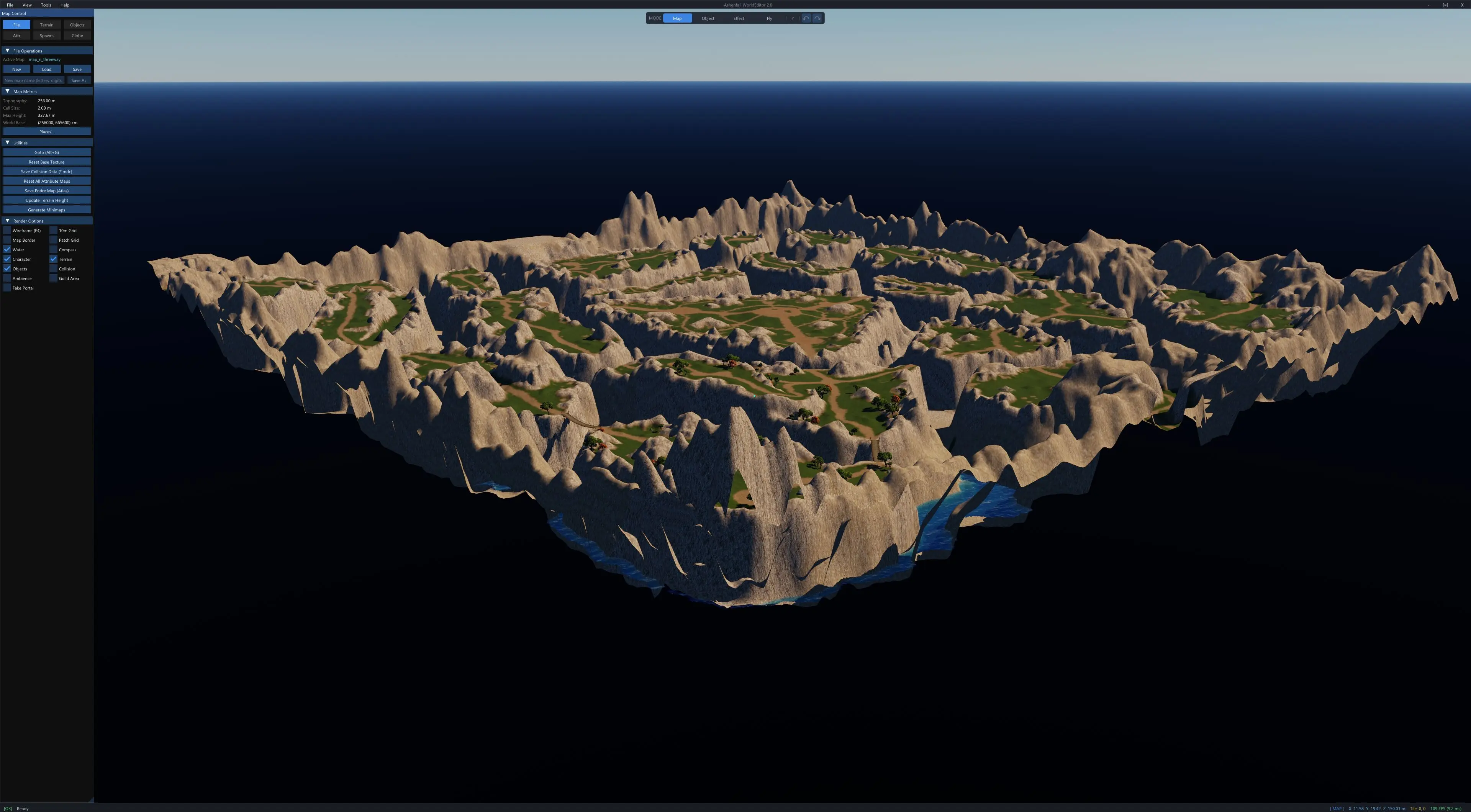Enable the Compass checkbox

click(53, 250)
